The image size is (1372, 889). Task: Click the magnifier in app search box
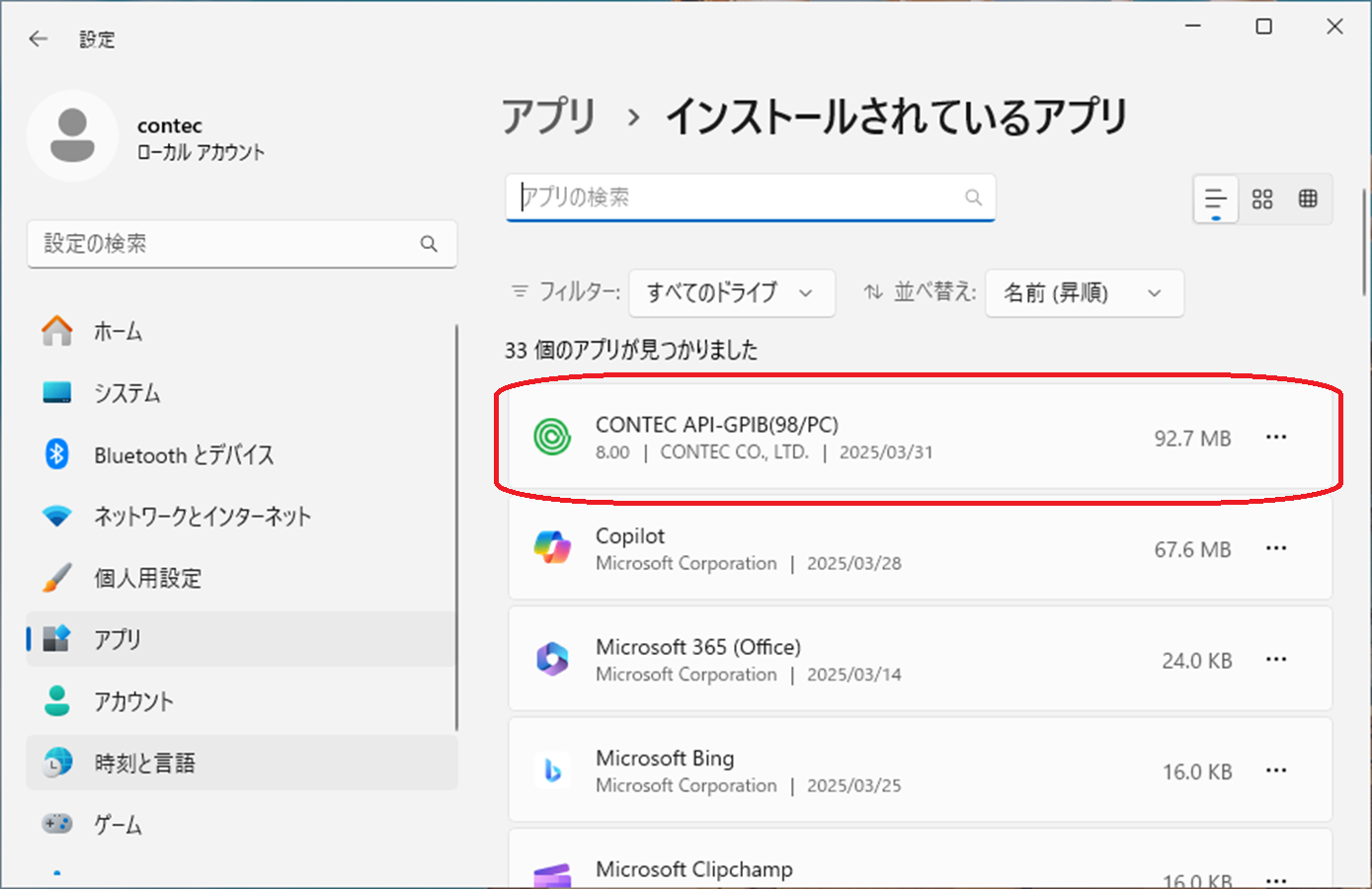(x=973, y=198)
